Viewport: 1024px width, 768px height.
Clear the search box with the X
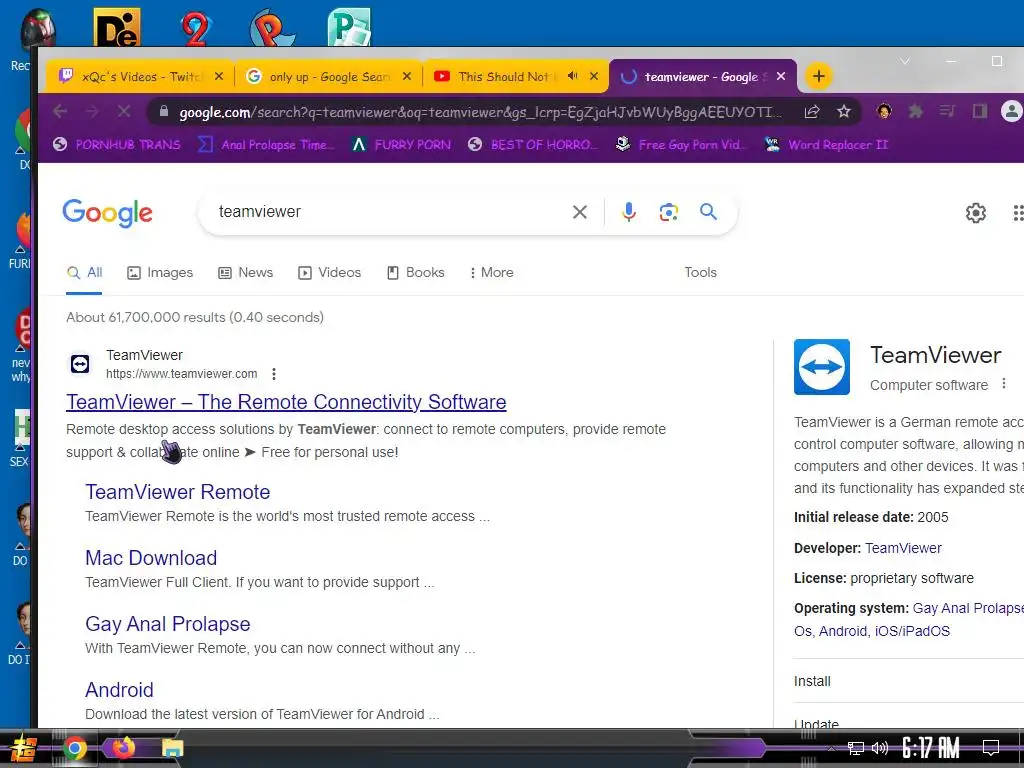click(579, 212)
